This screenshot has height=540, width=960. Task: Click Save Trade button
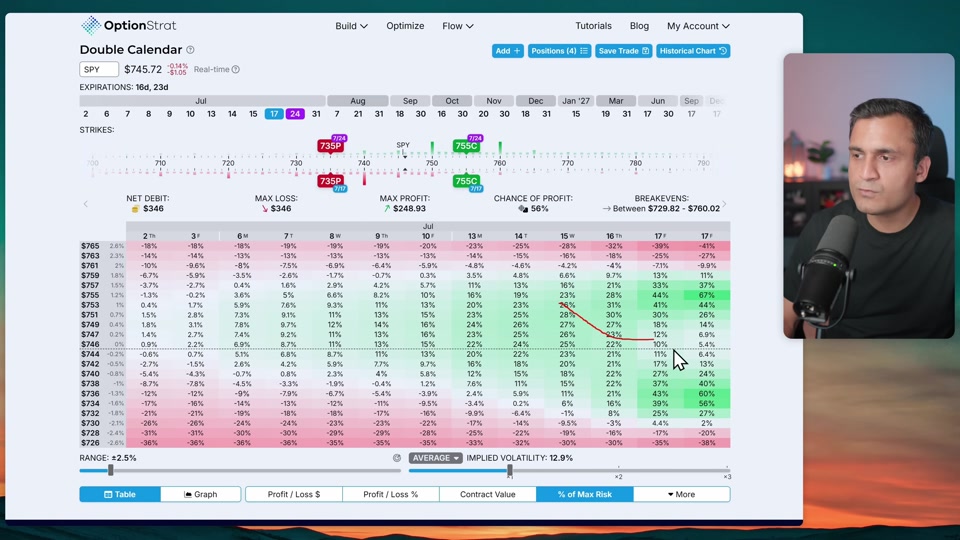point(624,51)
